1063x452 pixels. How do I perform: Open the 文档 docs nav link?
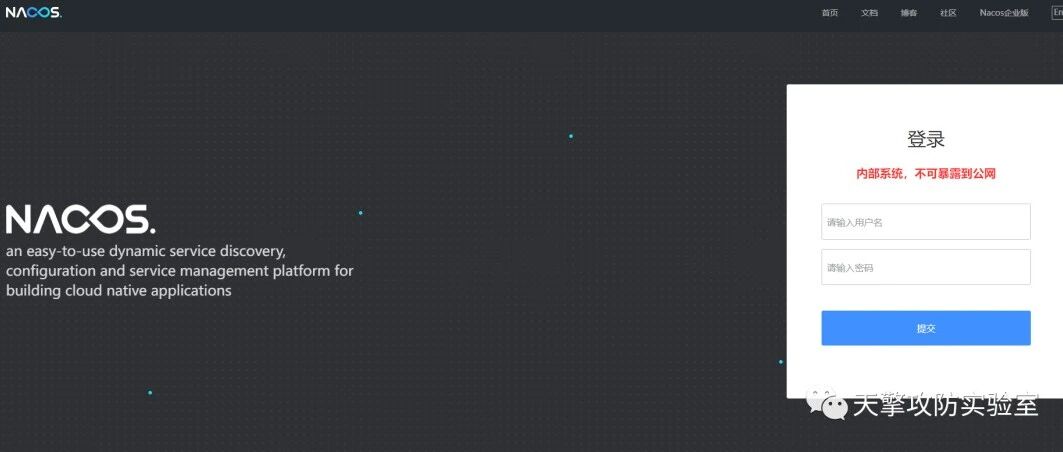pos(869,13)
